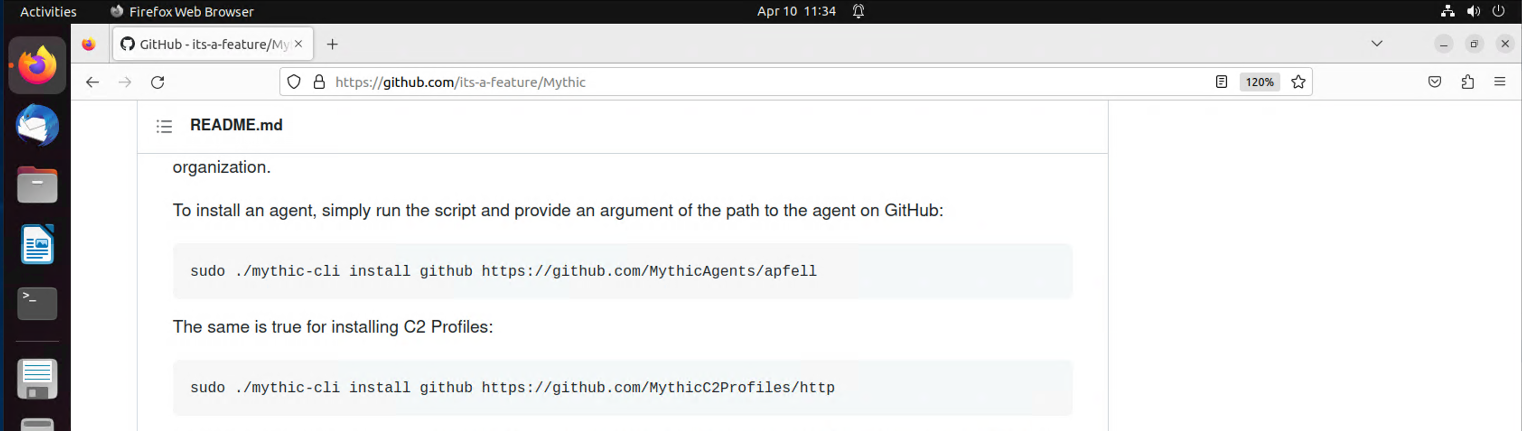1522x431 pixels.
Task: Go back to the previous page
Action: [x=93, y=82]
